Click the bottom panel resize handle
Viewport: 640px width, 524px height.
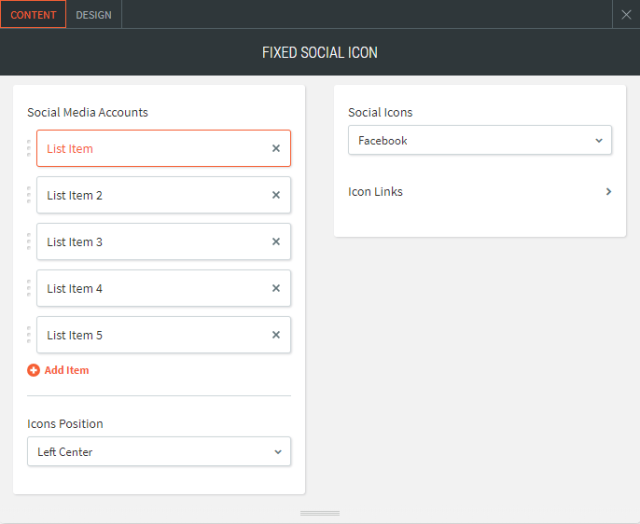click(x=320, y=513)
